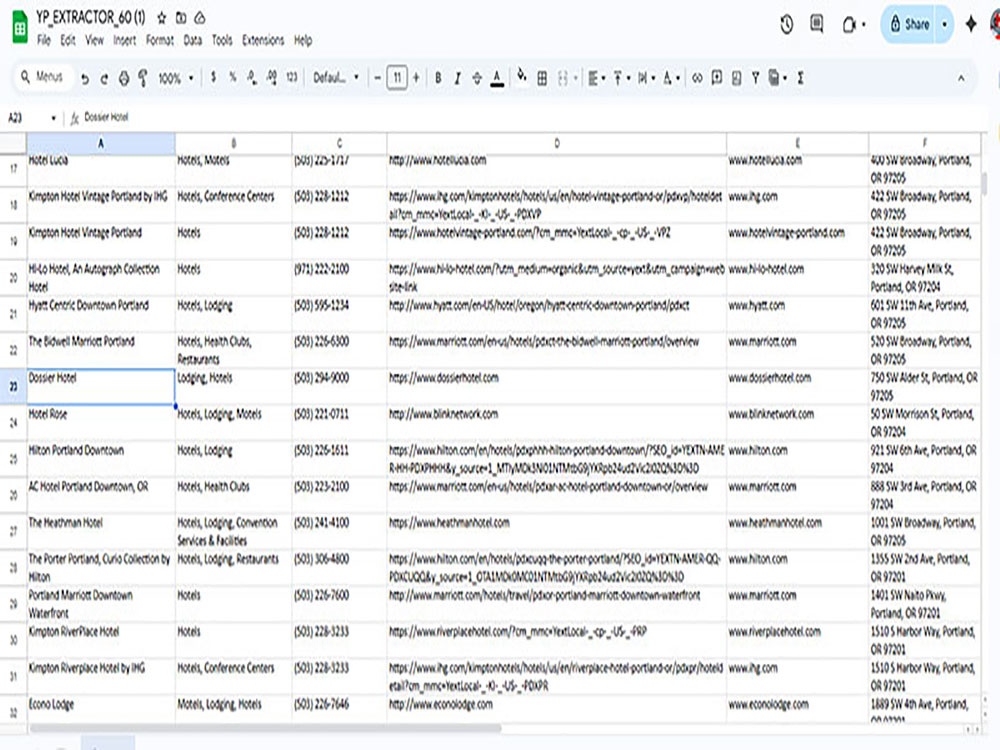Open the zoom 100% dropdown

point(175,78)
